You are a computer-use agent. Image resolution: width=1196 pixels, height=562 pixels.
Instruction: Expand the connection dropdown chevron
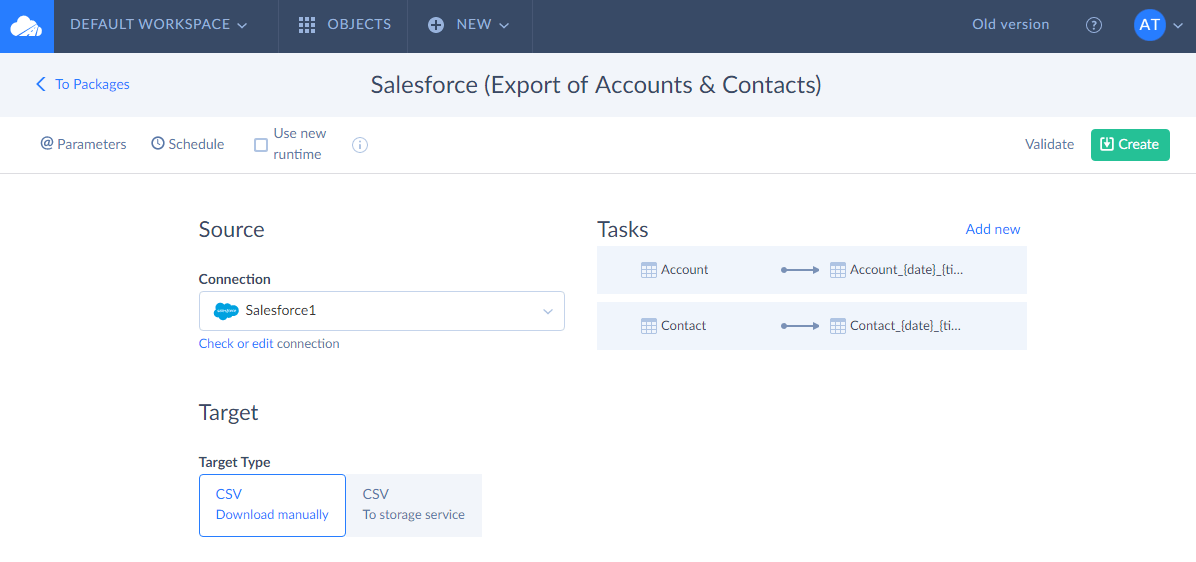(x=547, y=312)
